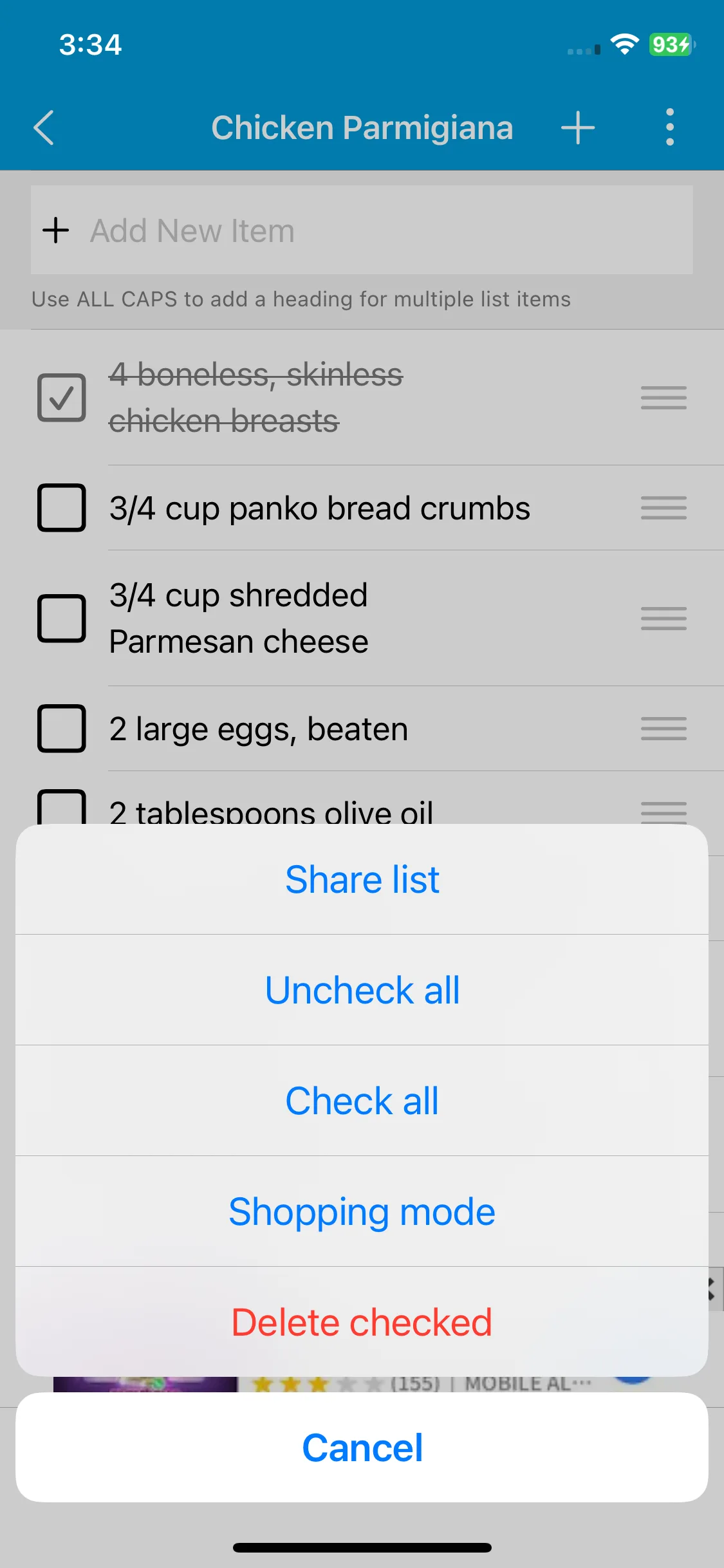Viewport: 724px width, 1568px height.
Task: Check the shredded Parmesan cheese checkbox
Action: 62,619
